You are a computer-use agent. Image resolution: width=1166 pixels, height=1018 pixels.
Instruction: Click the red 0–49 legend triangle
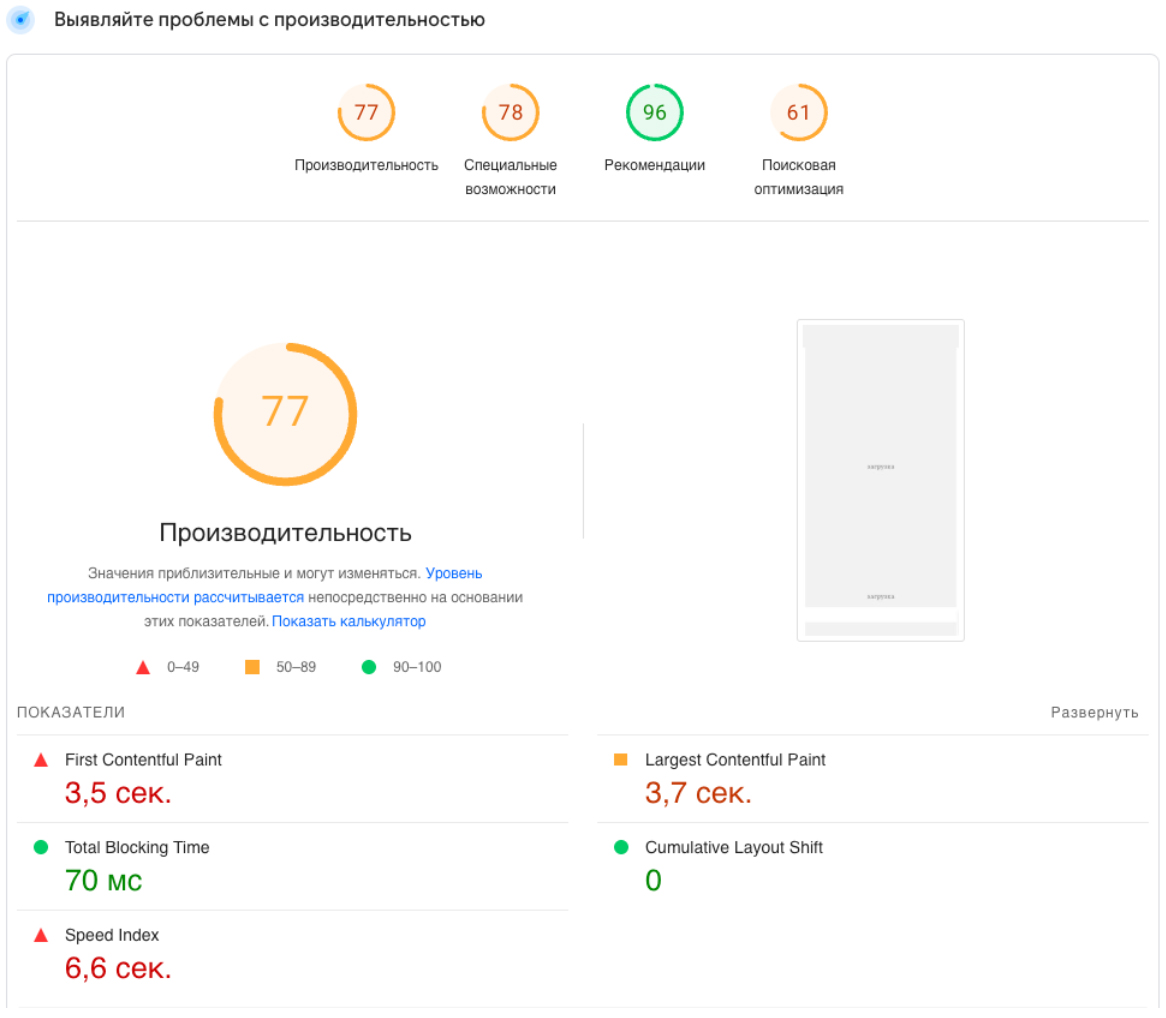pyautogui.click(x=143, y=667)
